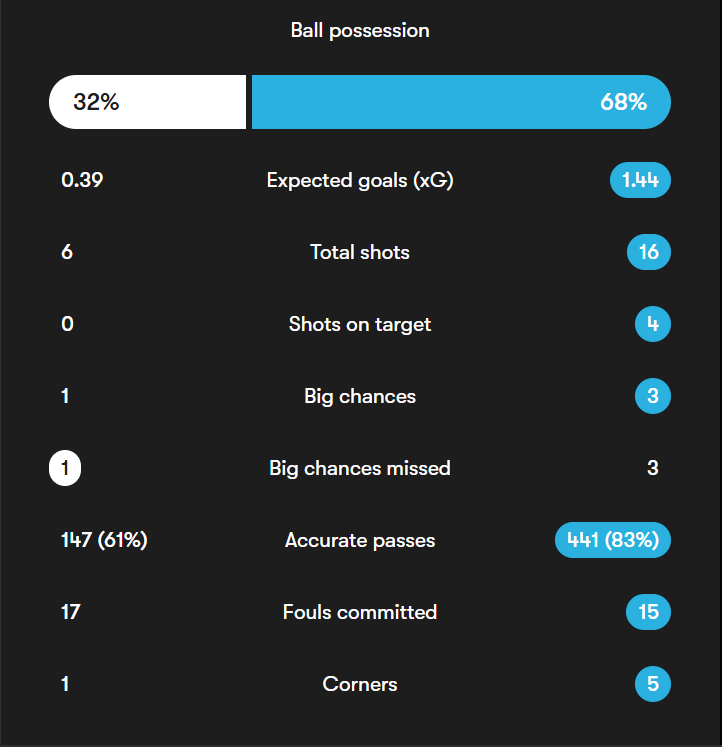Select the Shots on target label

point(360,325)
